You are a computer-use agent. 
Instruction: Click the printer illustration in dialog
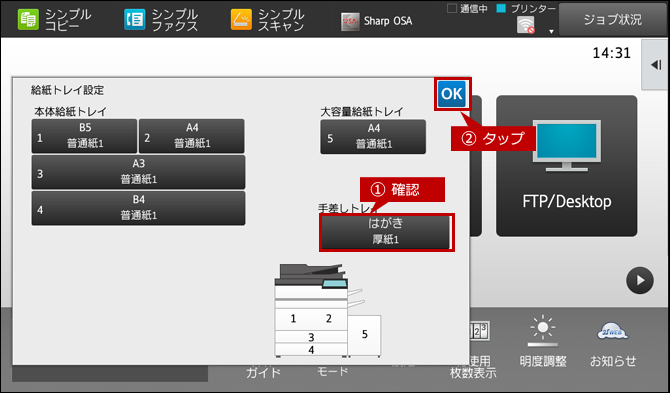point(328,310)
